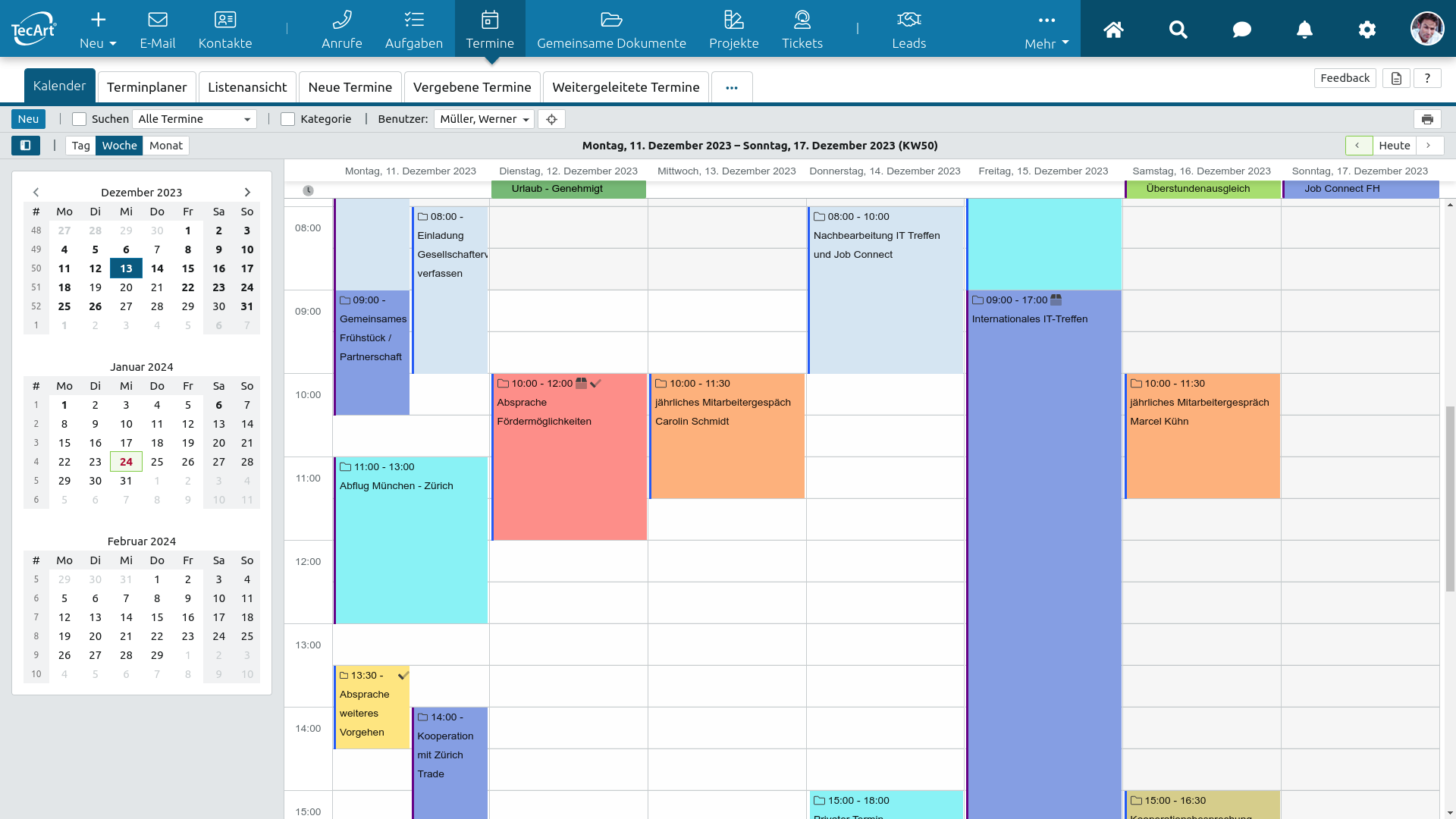The height and width of the screenshot is (819, 1456).
Task: Enable the Kategorie checkbox
Action: 287,119
